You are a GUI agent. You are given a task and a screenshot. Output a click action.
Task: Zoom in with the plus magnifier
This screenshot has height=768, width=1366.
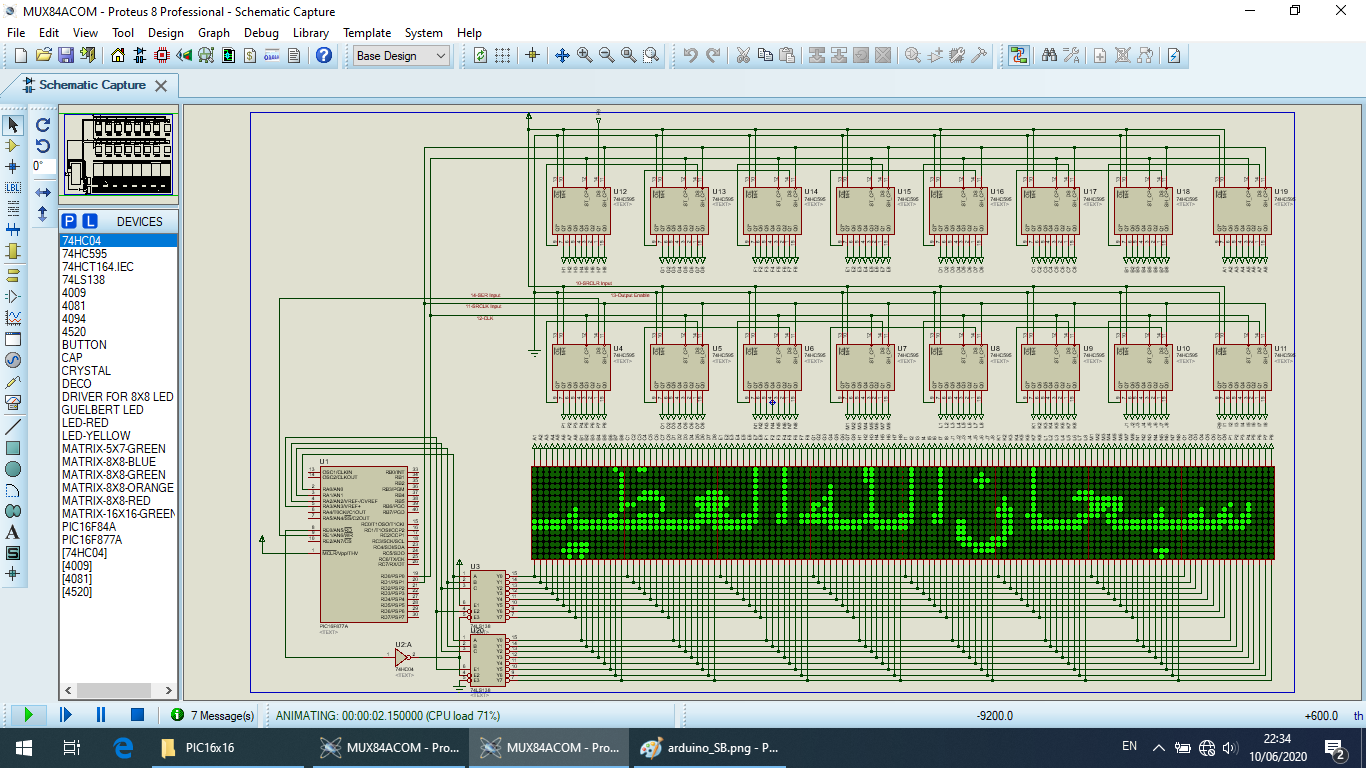coord(584,56)
